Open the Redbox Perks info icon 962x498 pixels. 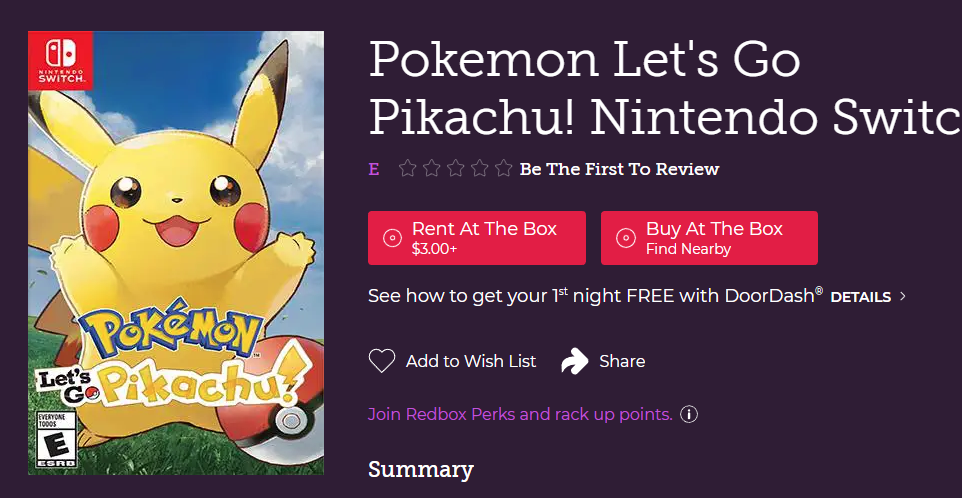(x=689, y=415)
